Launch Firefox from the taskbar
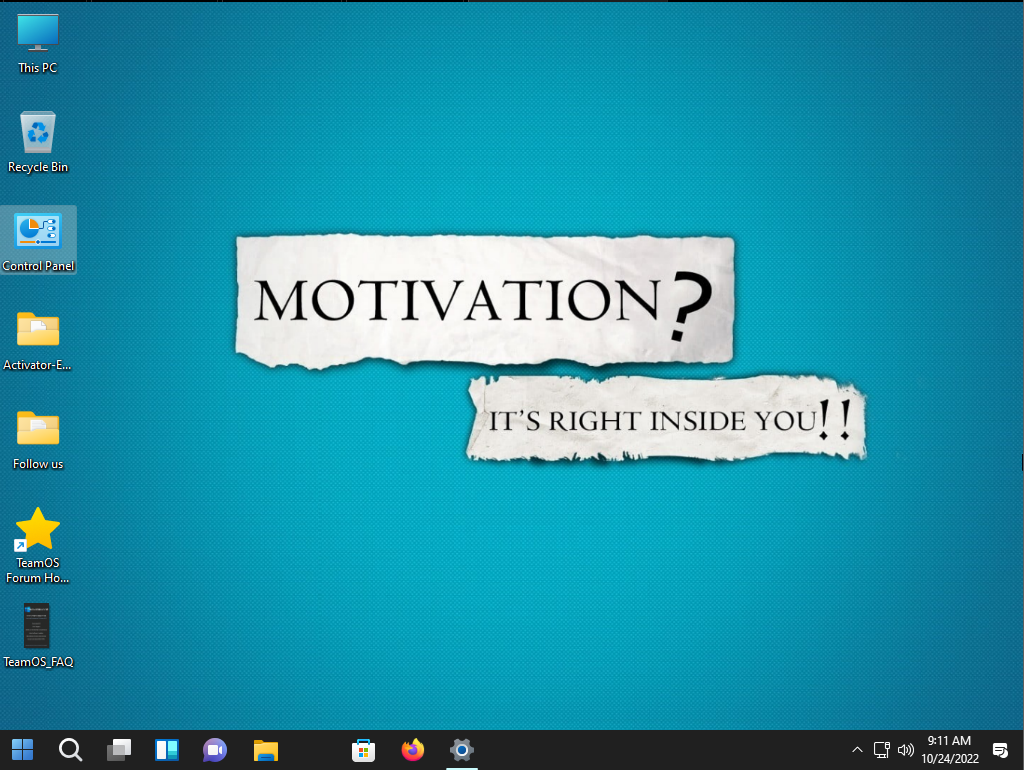 tap(413, 750)
